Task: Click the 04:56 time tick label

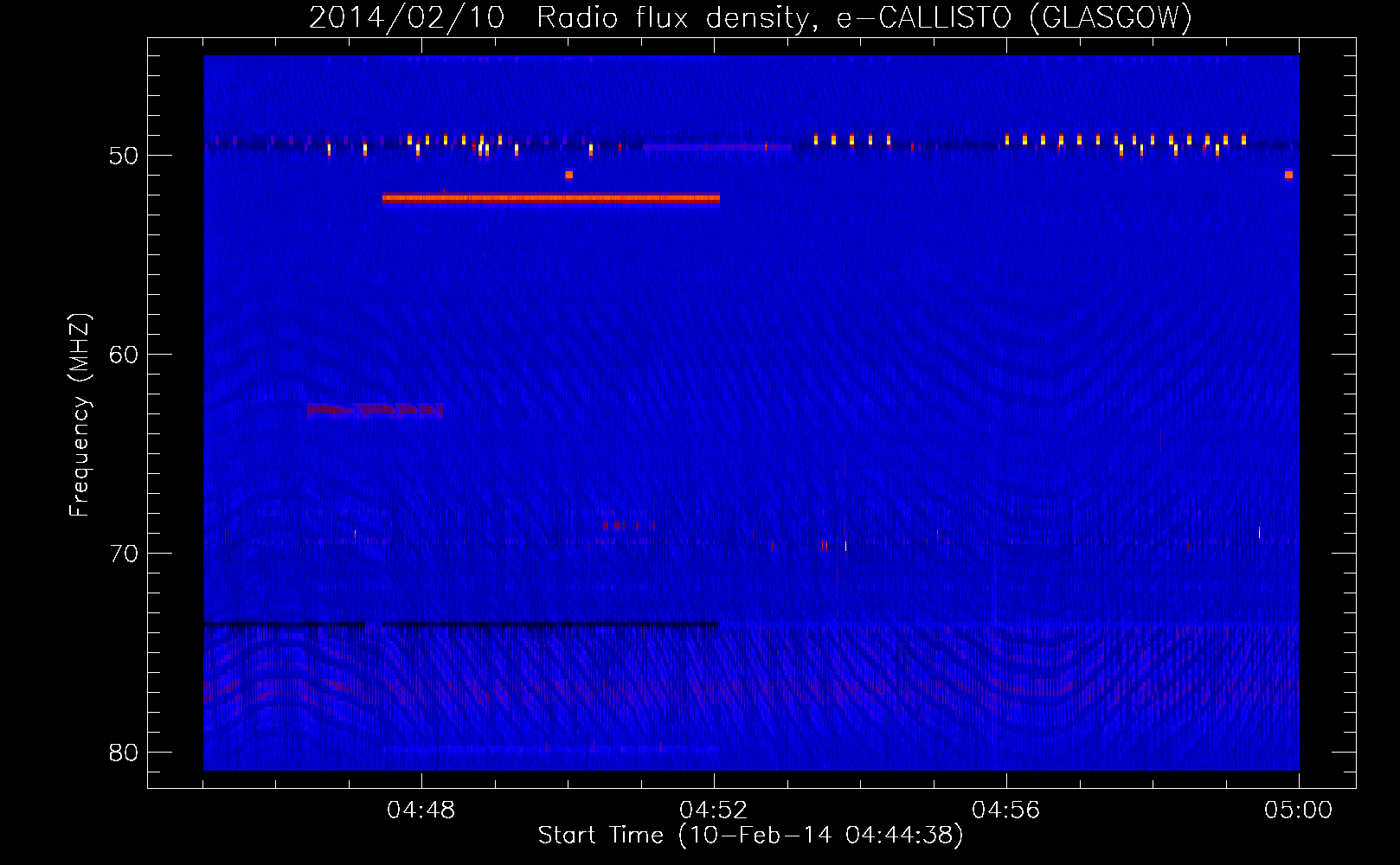Action: click(1005, 811)
